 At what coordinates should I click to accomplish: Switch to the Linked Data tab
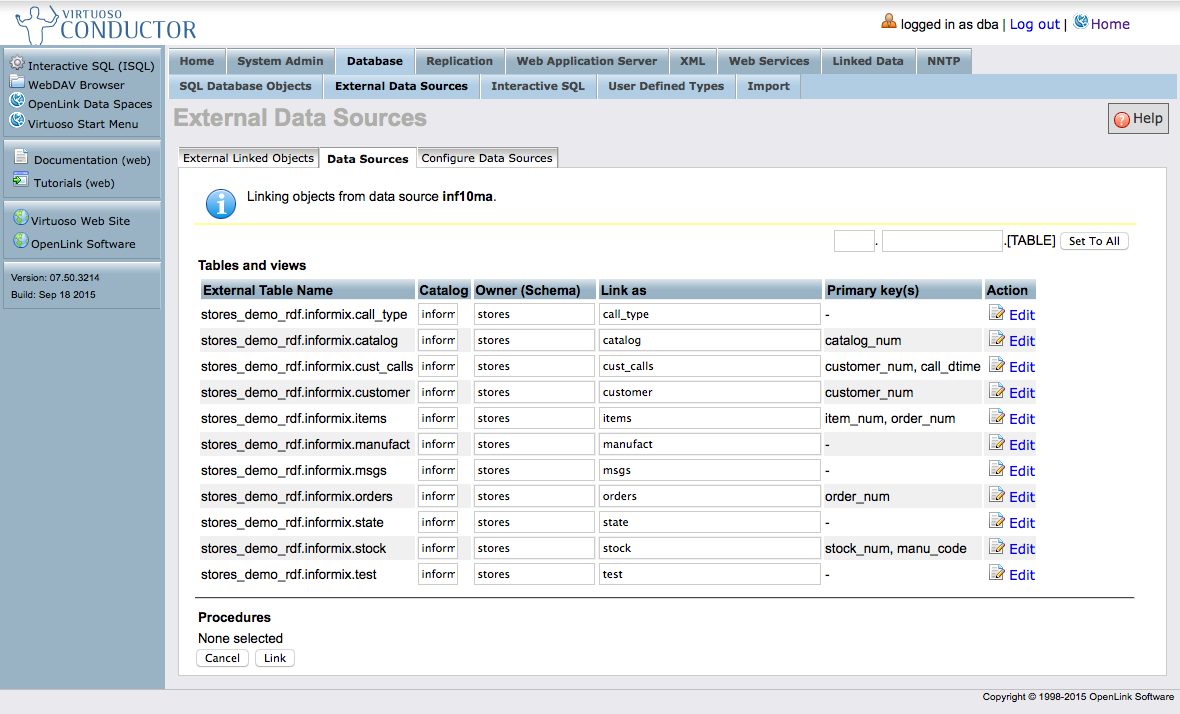[x=867, y=61]
